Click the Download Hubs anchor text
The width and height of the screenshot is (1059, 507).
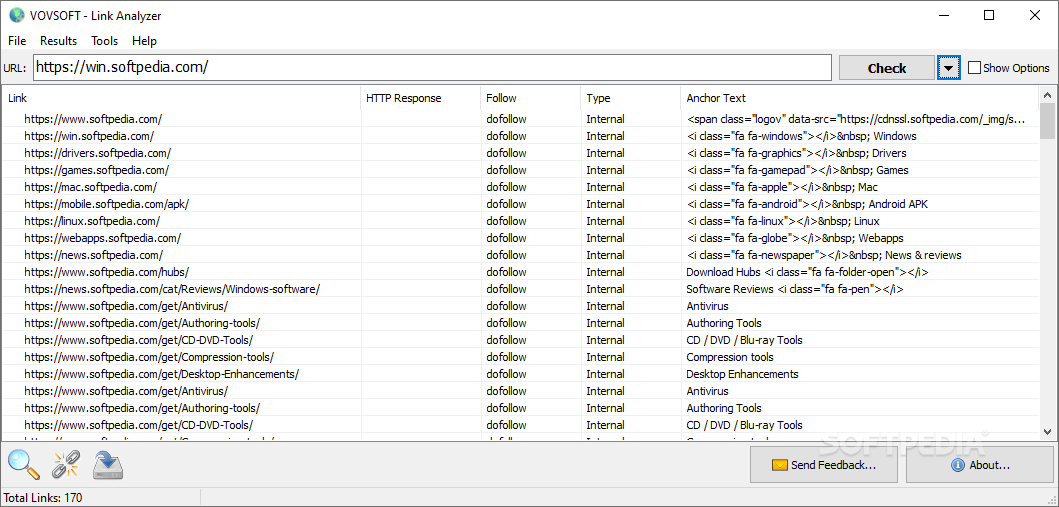[x=807, y=272]
